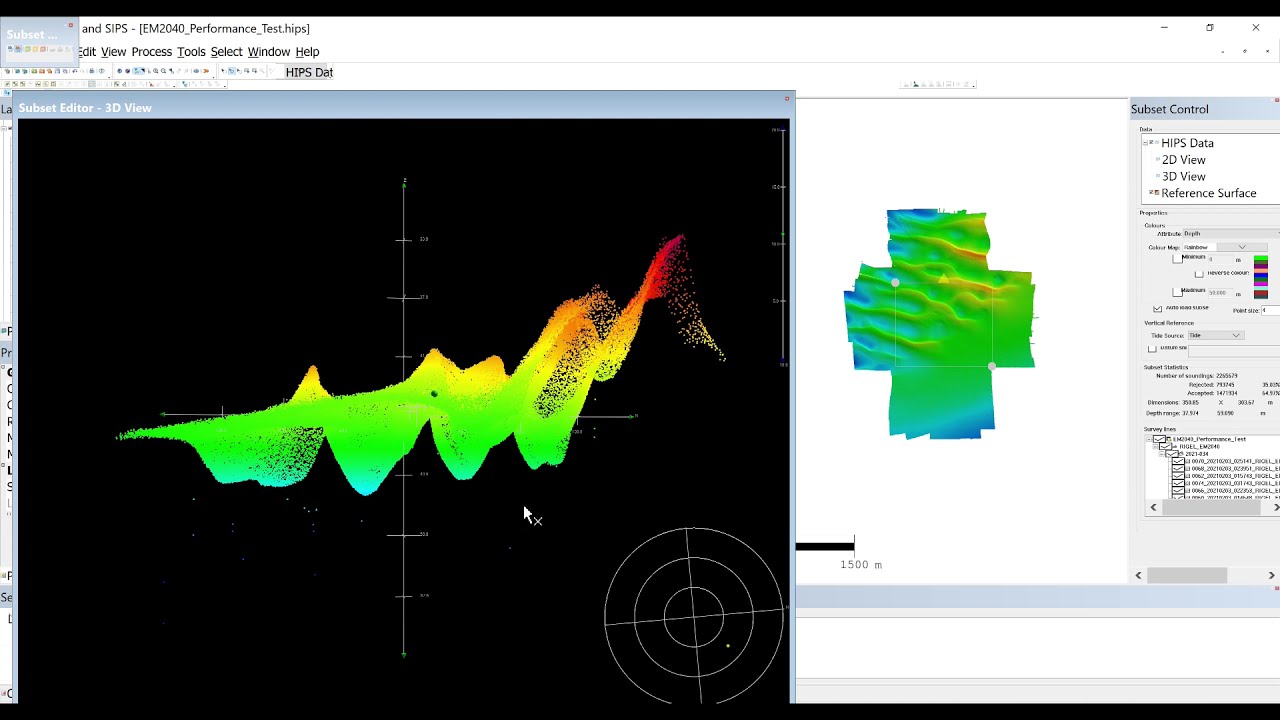
Task: Close the floating Subset toolbar
Action: 70,25
